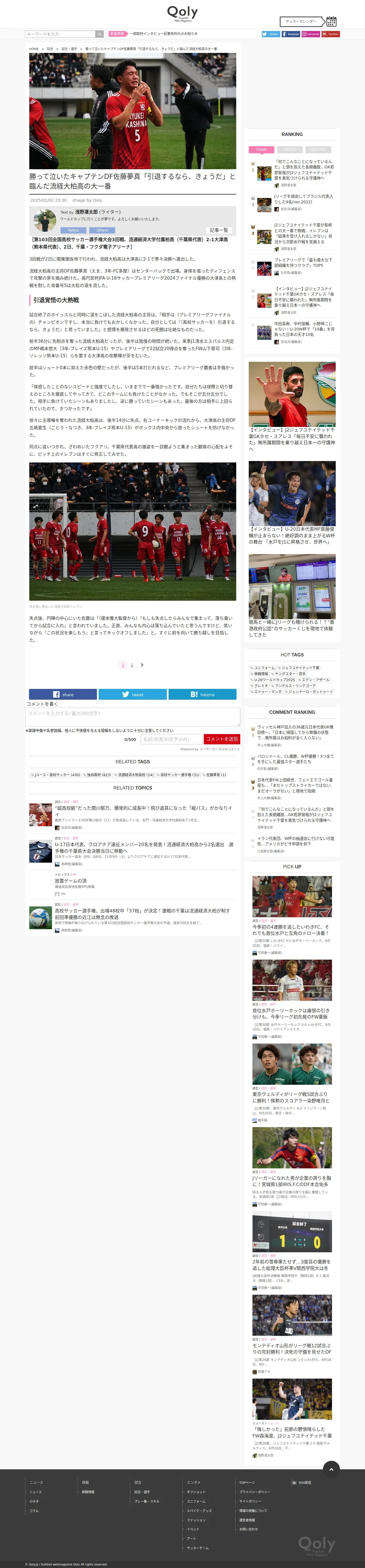Open writer's Others button under author profile
The width and height of the screenshot is (365, 1568).
[x=102, y=230]
